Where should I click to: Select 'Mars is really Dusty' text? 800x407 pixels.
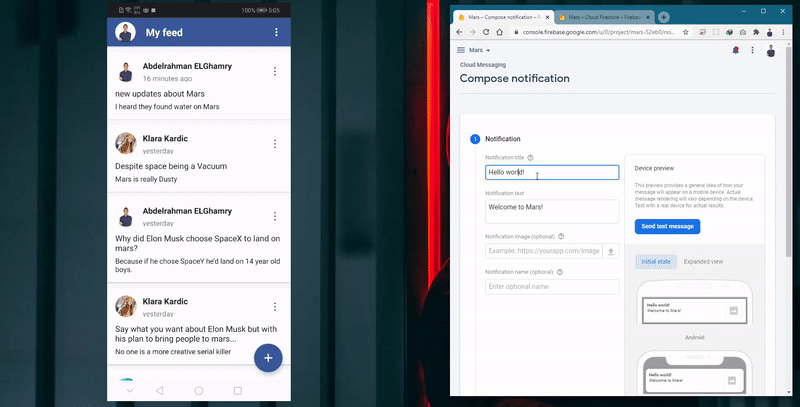tap(146, 179)
